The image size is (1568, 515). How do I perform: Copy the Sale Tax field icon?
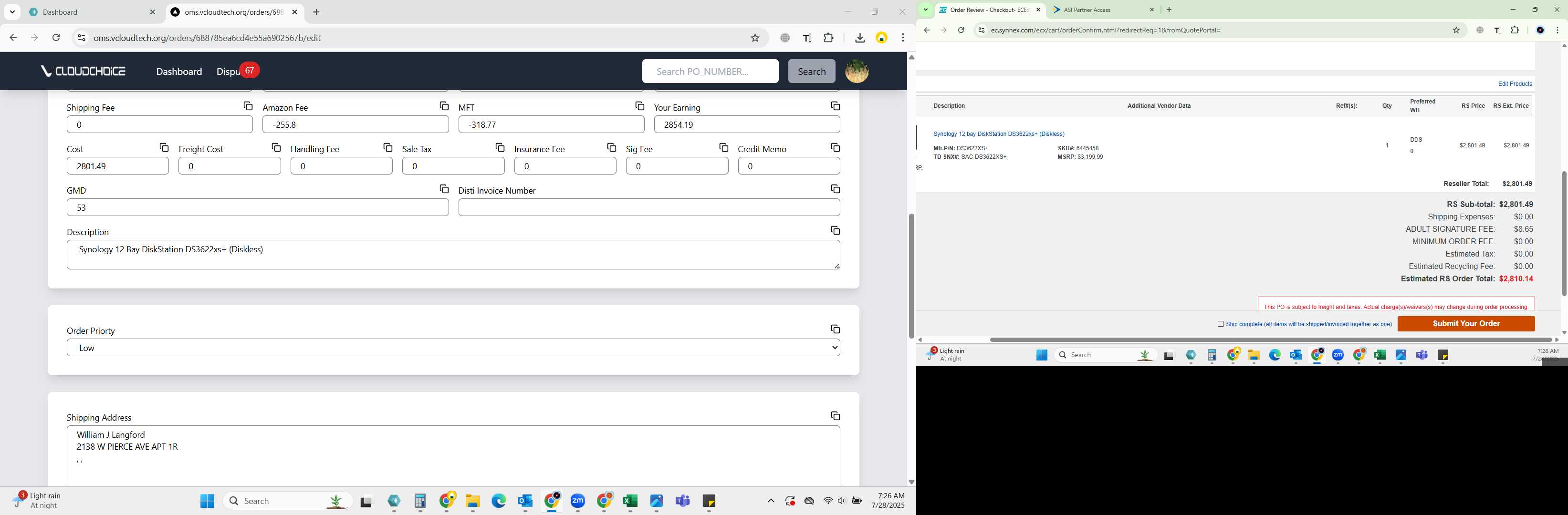(500, 147)
